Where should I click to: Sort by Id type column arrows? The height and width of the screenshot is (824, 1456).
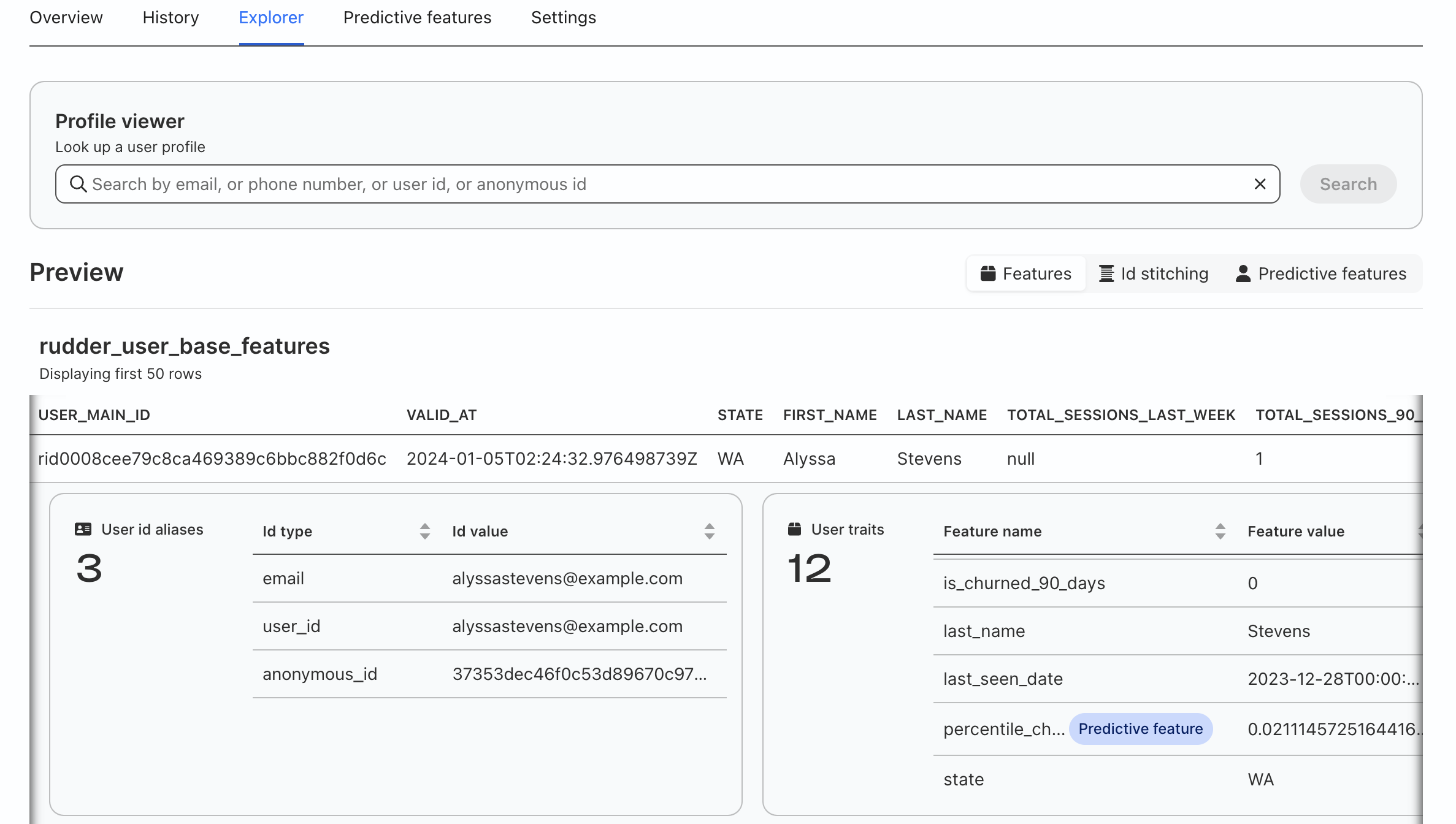tap(424, 531)
